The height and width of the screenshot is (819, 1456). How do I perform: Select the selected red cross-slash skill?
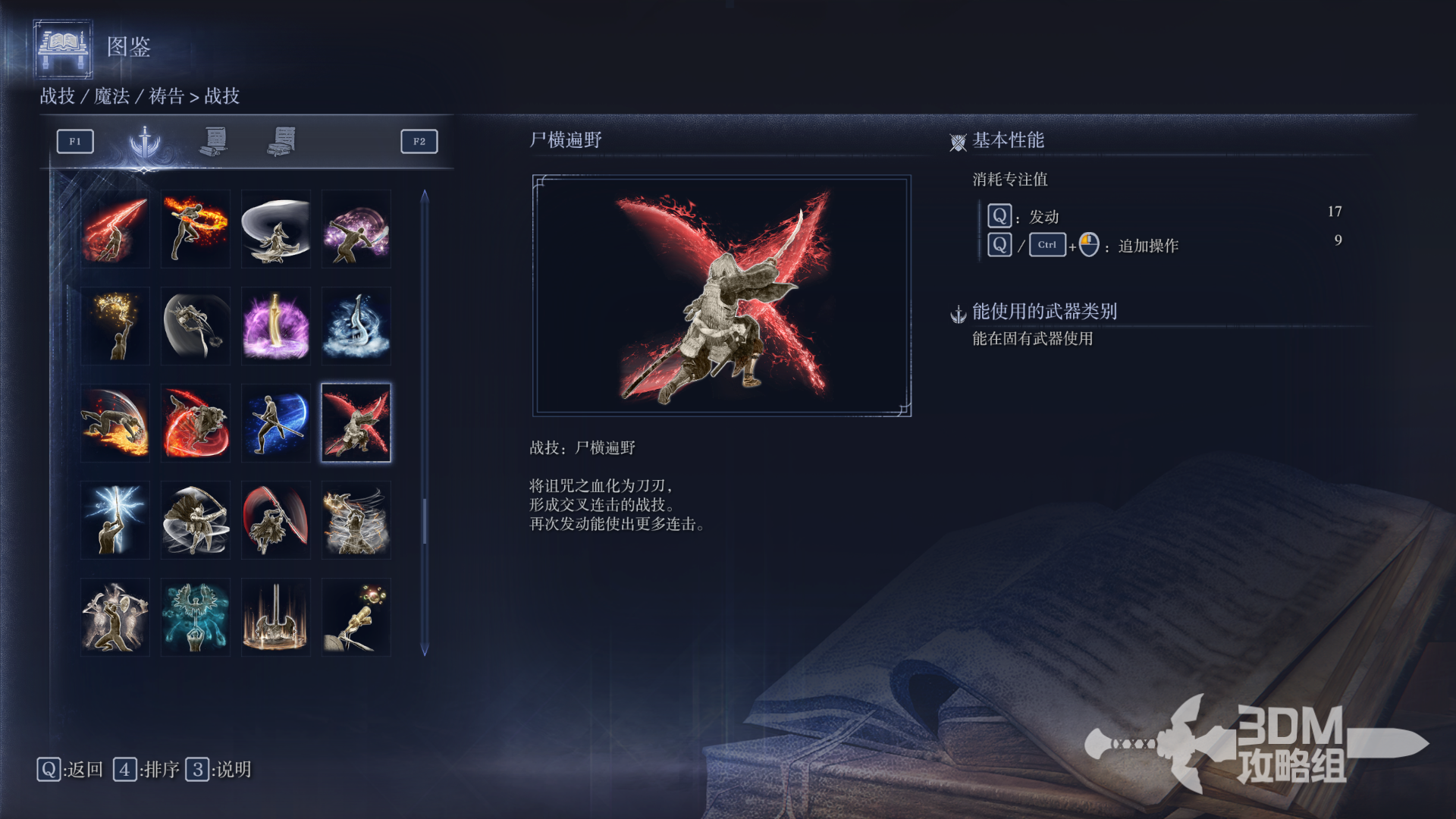click(356, 423)
